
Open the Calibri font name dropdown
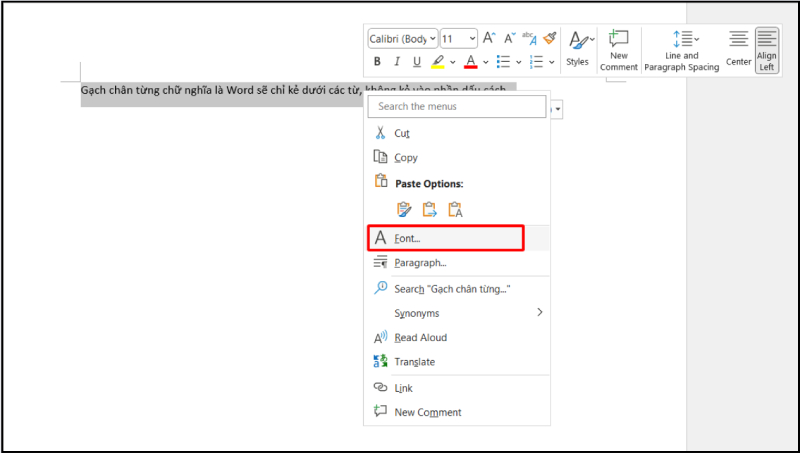coord(402,38)
